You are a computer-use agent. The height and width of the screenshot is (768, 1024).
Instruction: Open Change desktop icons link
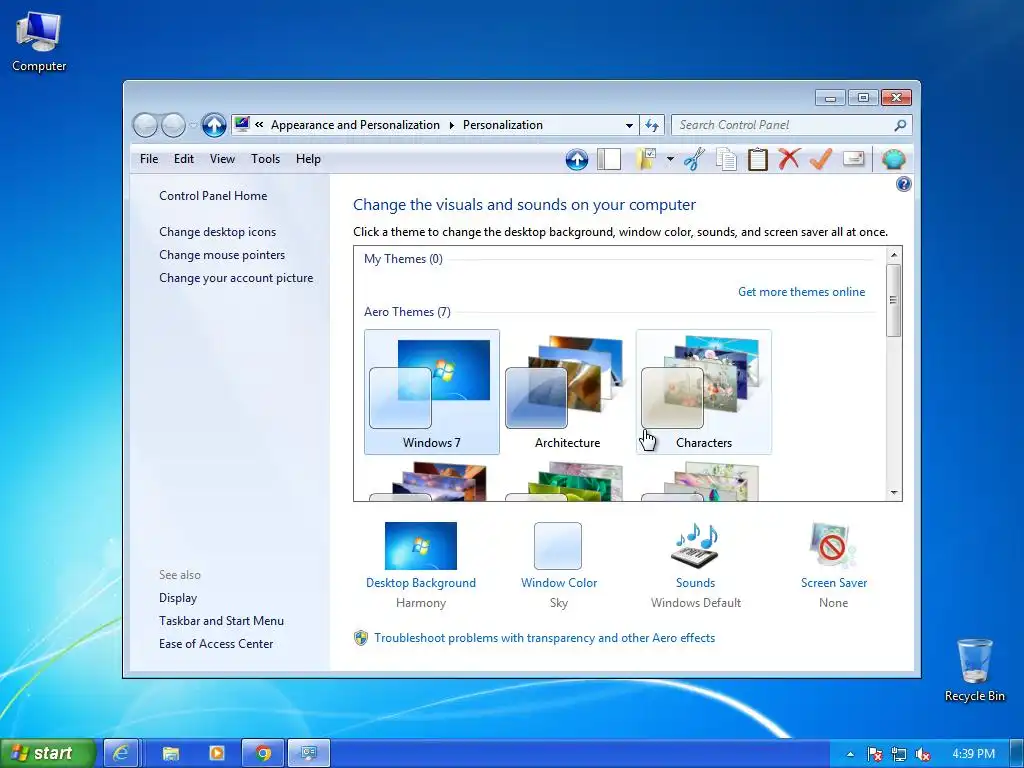(217, 232)
